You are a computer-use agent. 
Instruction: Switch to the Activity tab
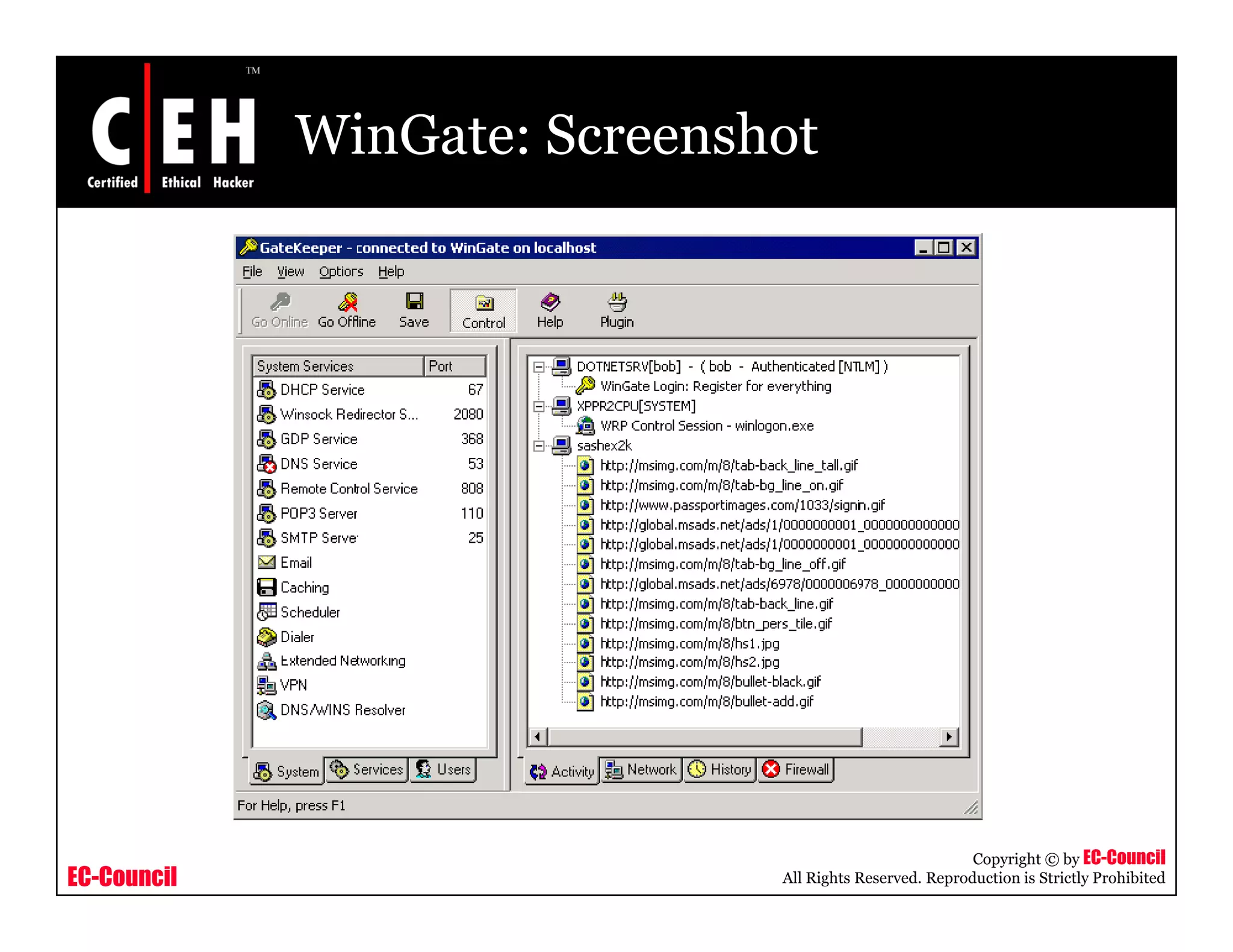click(x=562, y=771)
